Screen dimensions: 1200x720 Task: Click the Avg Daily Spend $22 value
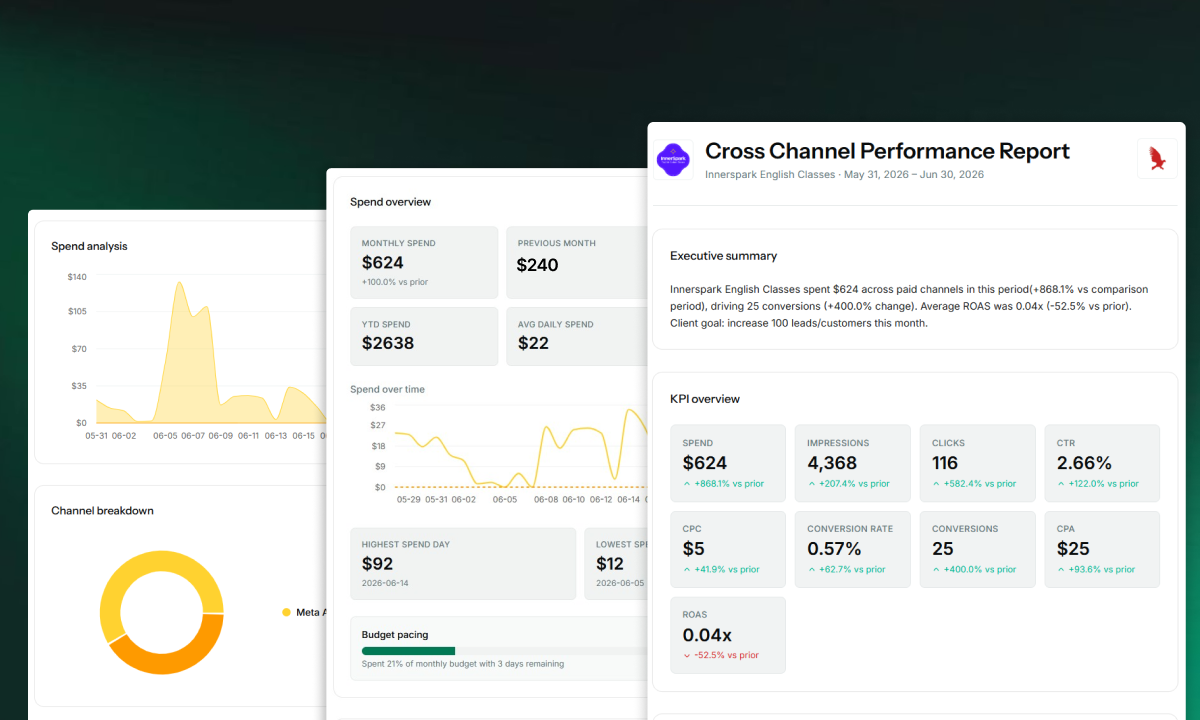click(533, 343)
